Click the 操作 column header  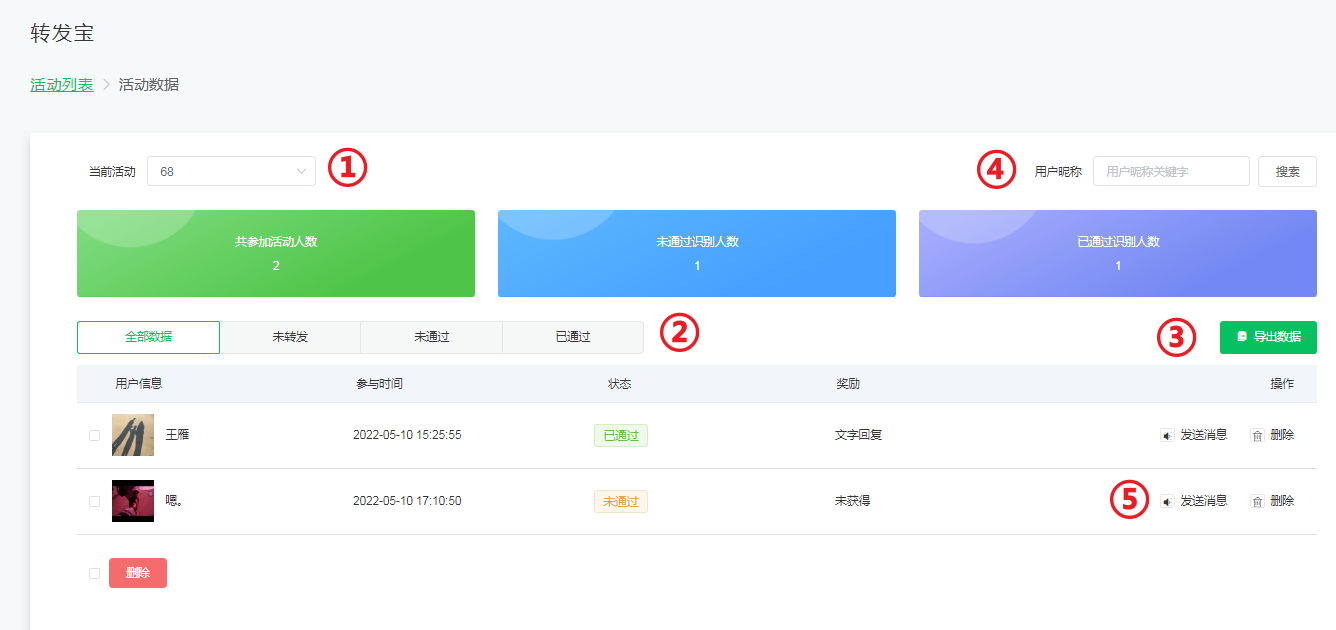pyautogui.click(x=1282, y=385)
